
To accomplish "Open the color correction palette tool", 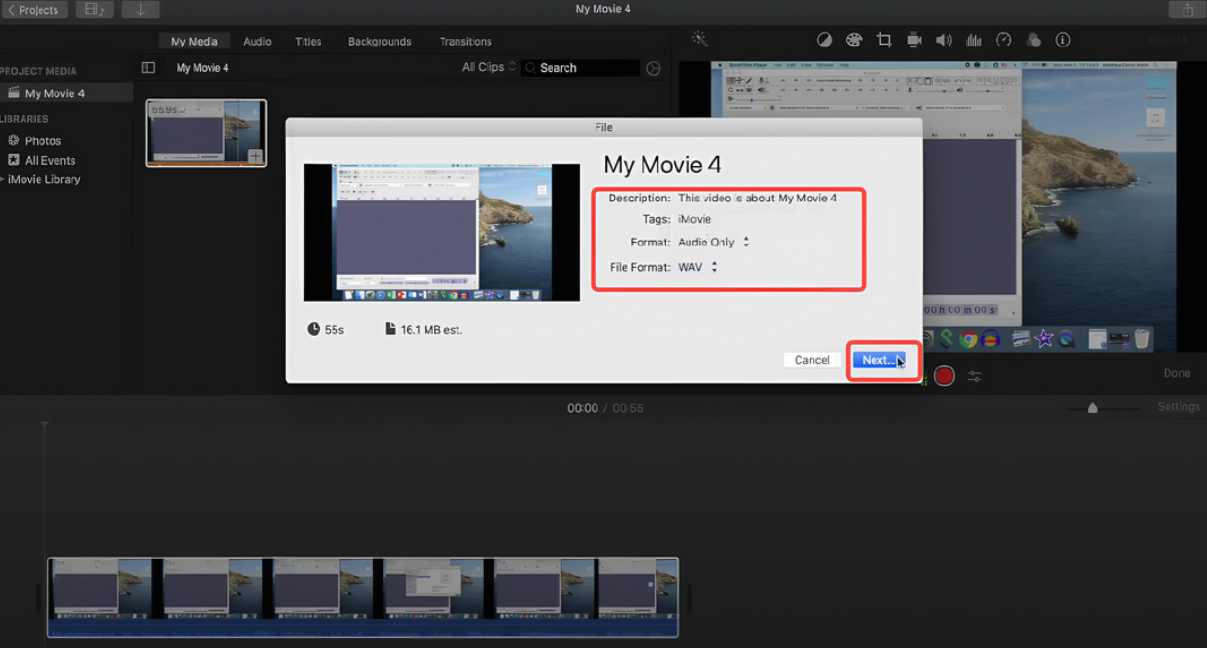I will 854,40.
